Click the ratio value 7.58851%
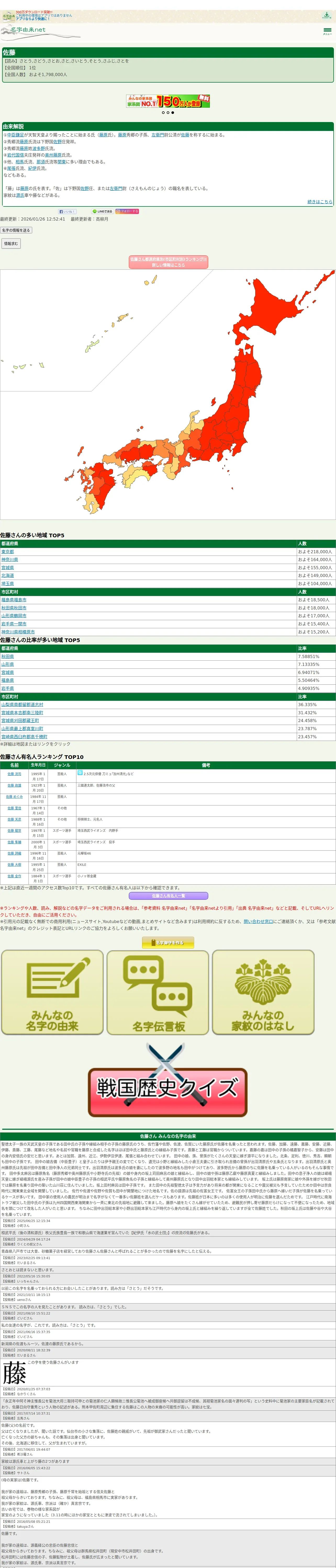 point(309,656)
